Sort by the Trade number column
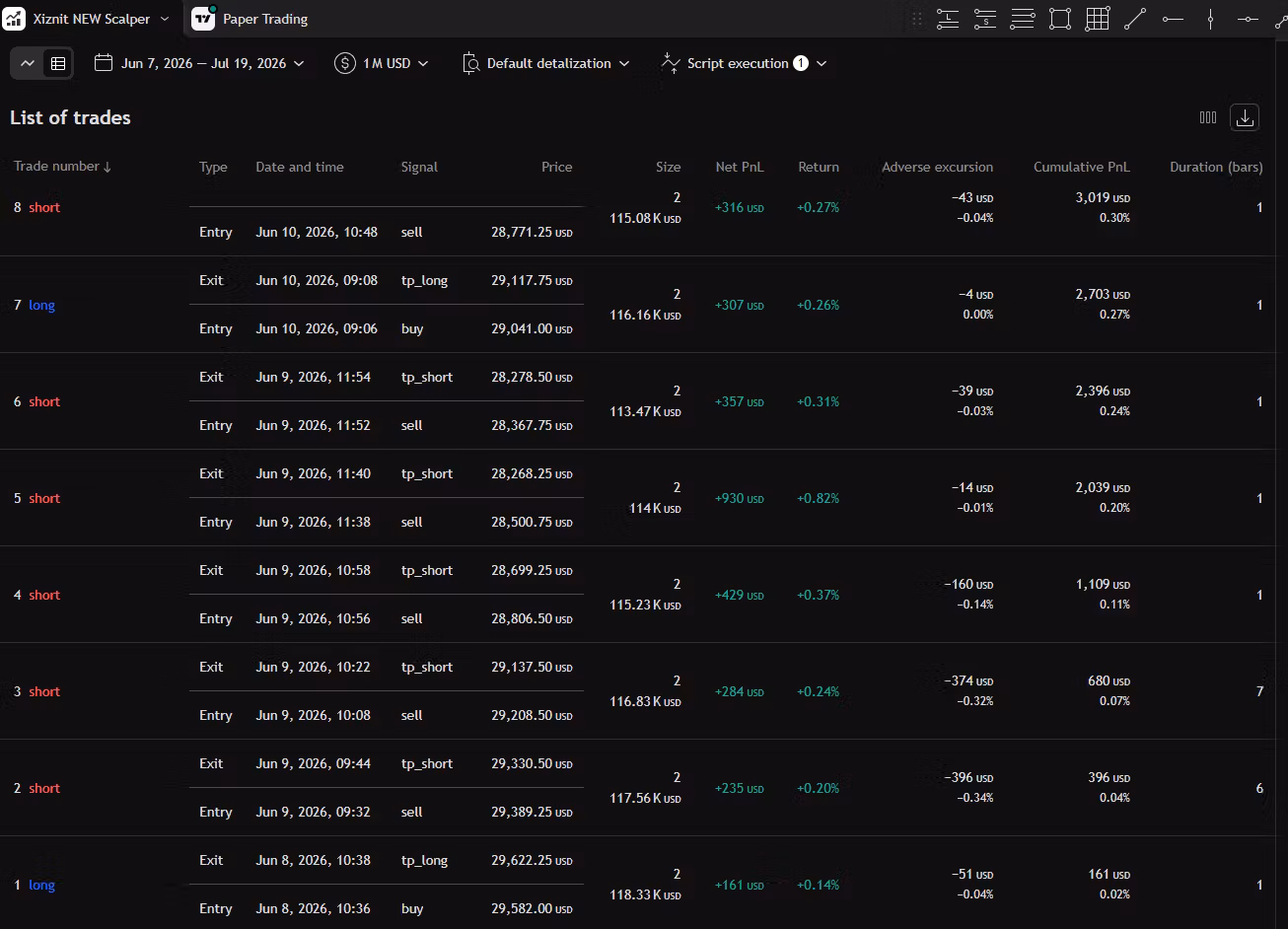The height and width of the screenshot is (929, 1288). [x=62, y=167]
